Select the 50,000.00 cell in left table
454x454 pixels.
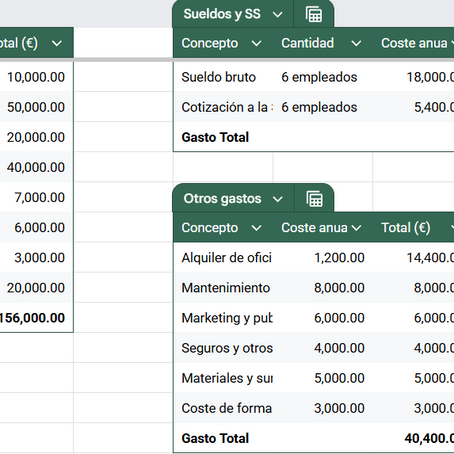[36, 107]
